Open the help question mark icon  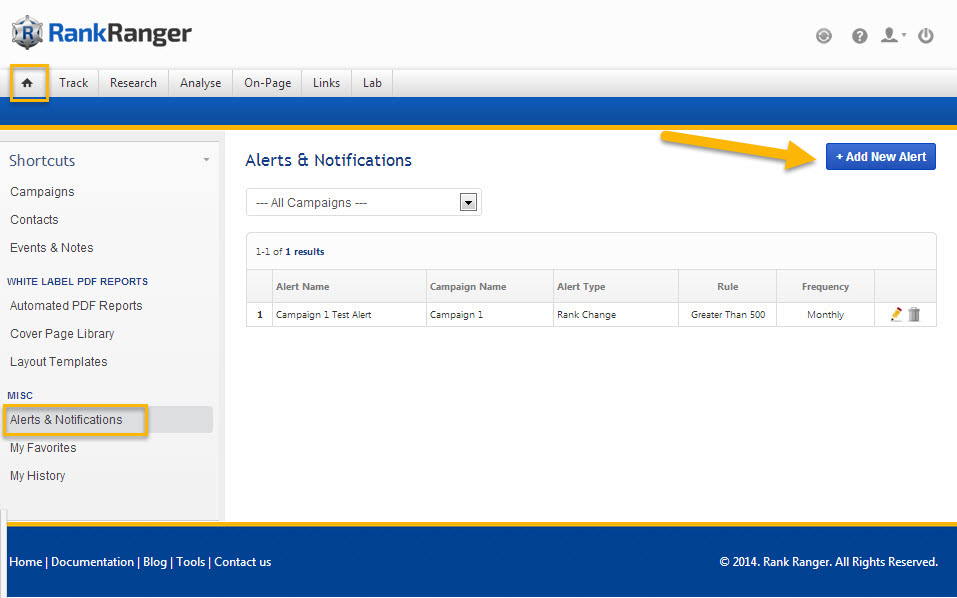tap(859, 36)
